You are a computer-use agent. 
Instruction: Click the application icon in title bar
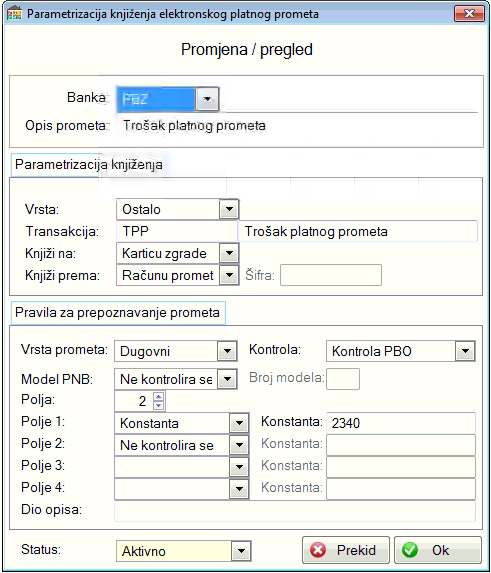14,14
